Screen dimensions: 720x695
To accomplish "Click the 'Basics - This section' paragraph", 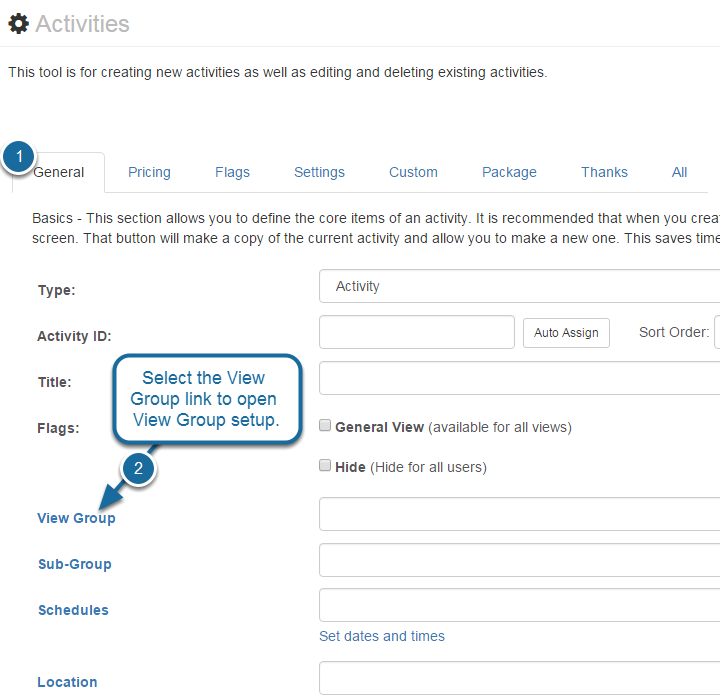I will click(x=376, y=228).
